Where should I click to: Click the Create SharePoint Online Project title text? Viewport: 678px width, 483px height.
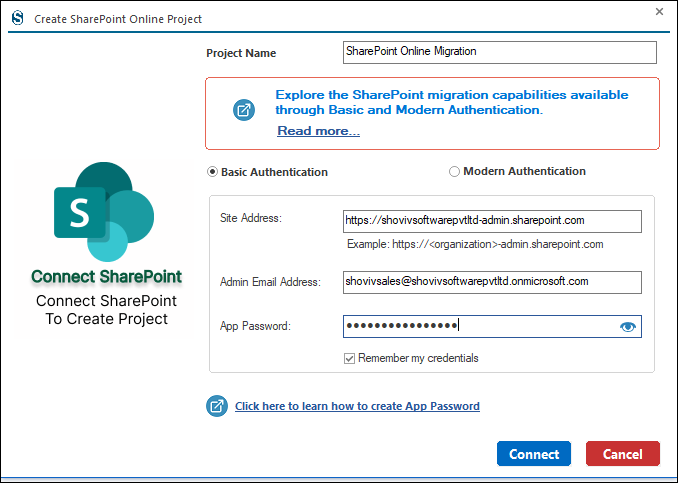coord(118,19)
